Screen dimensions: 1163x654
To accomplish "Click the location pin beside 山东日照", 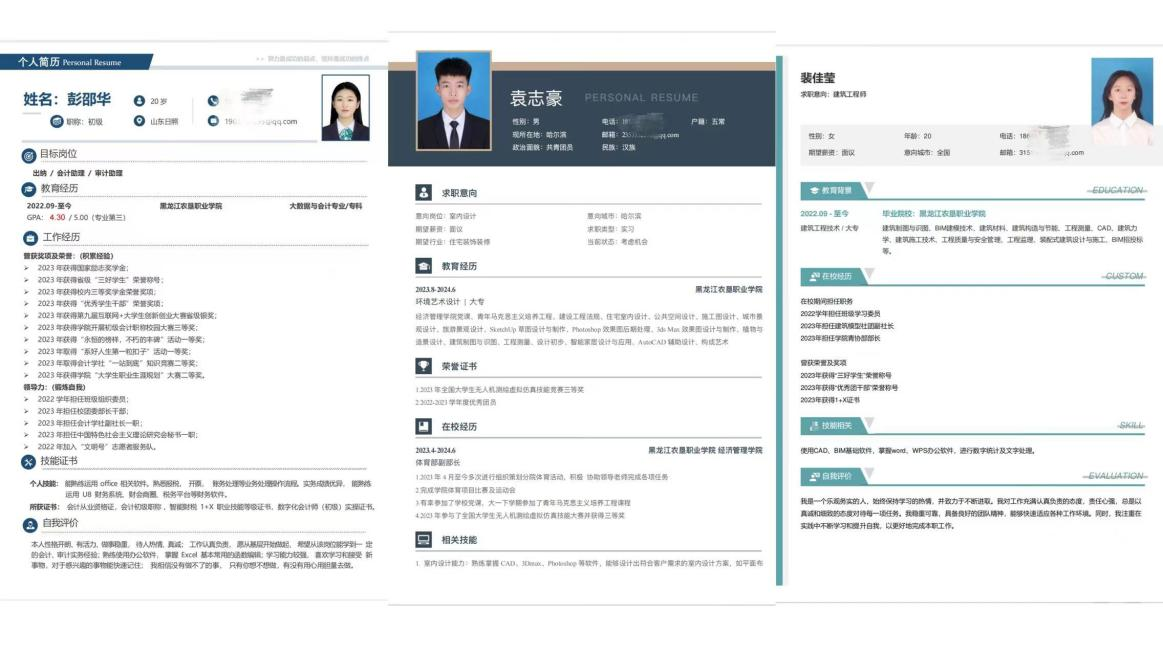I will click(139, 121).
